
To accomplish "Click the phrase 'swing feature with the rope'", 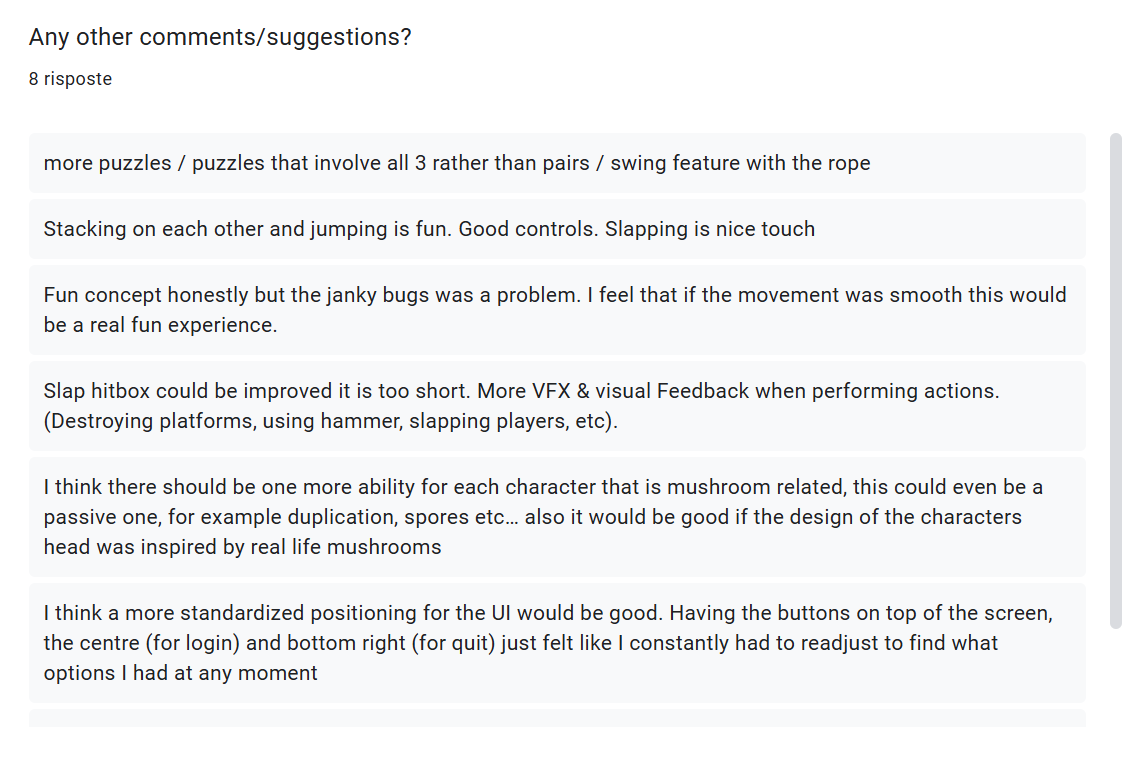I will click(x=740, y=163).
